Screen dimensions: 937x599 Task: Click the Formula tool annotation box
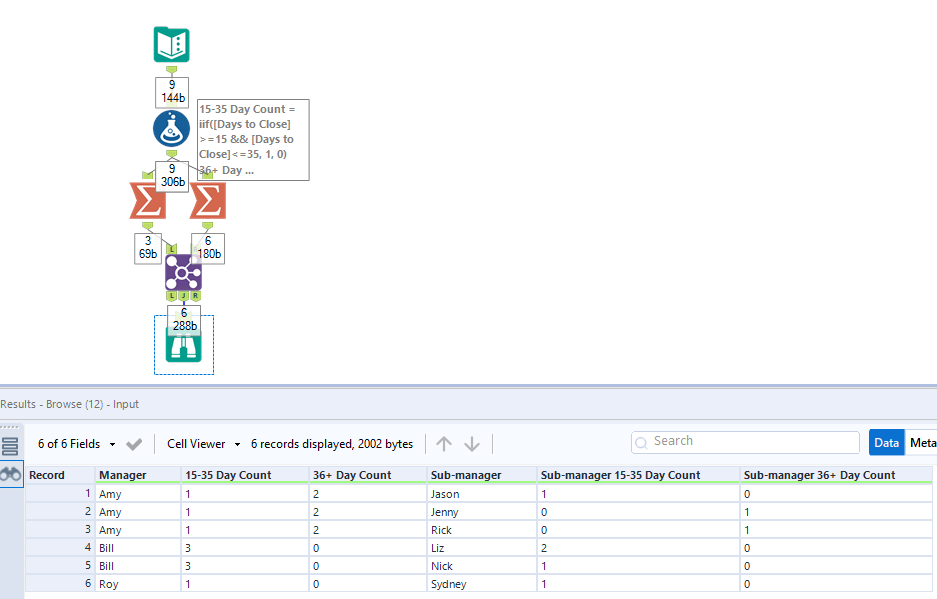[x=253, y=140]
